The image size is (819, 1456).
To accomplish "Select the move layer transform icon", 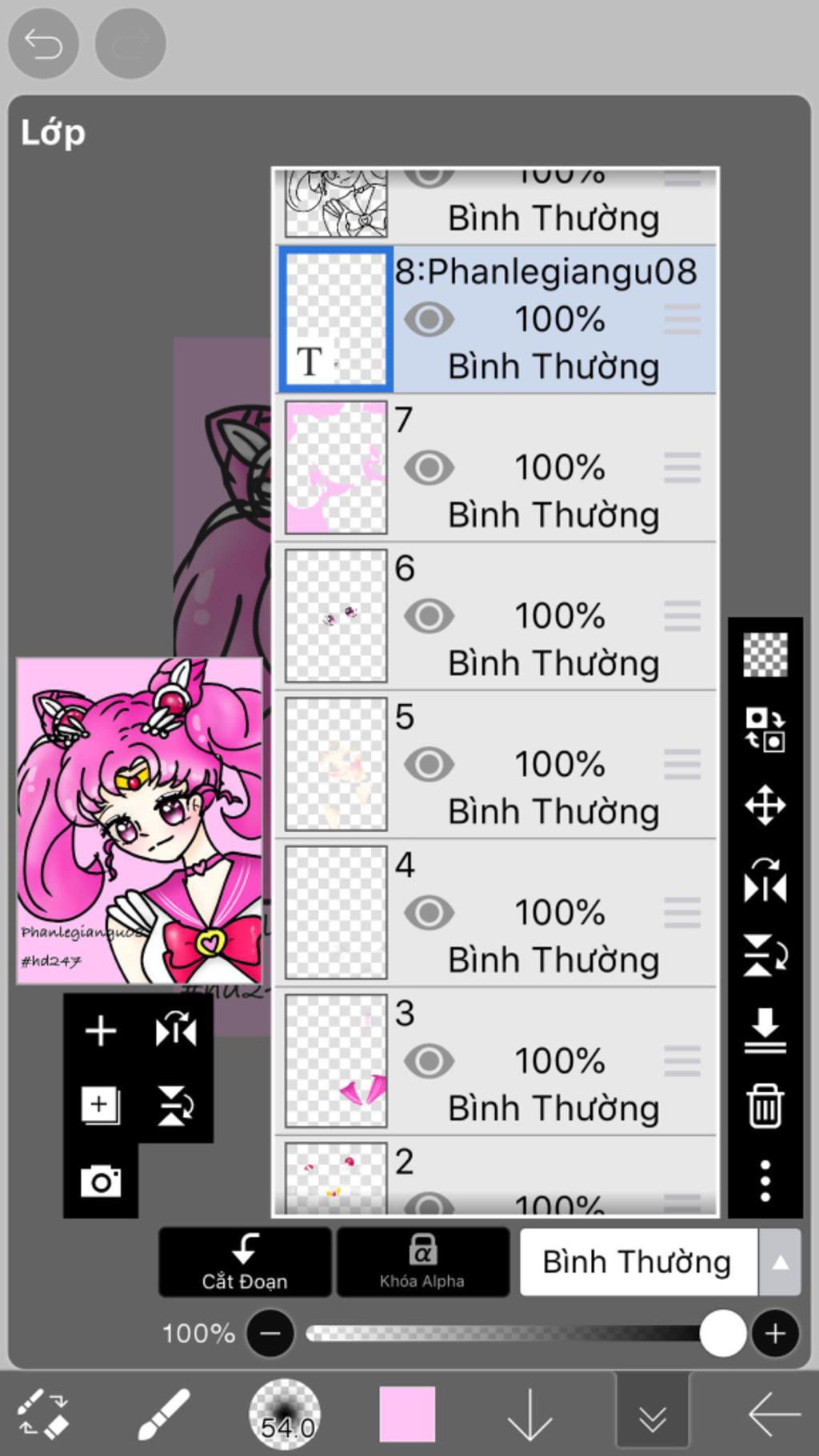I will point(765,805).
